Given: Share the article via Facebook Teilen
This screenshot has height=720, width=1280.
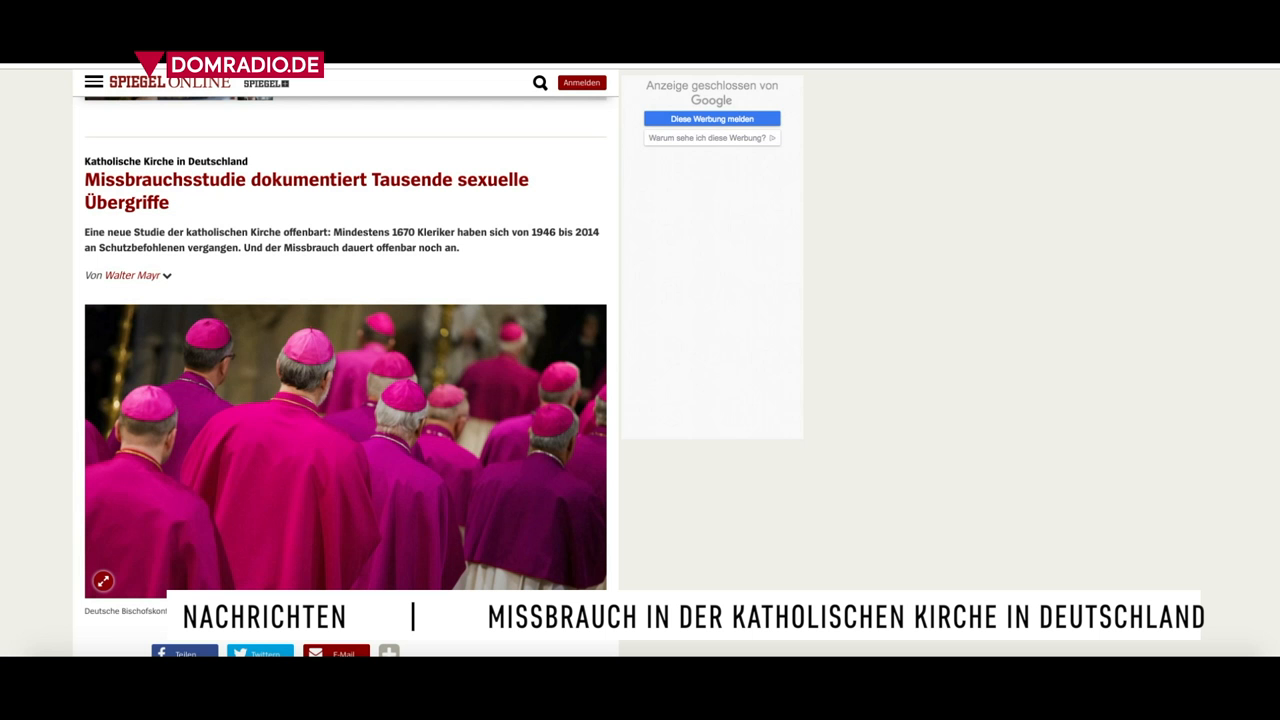Looking at the screenshot, I should pos(185,652).
